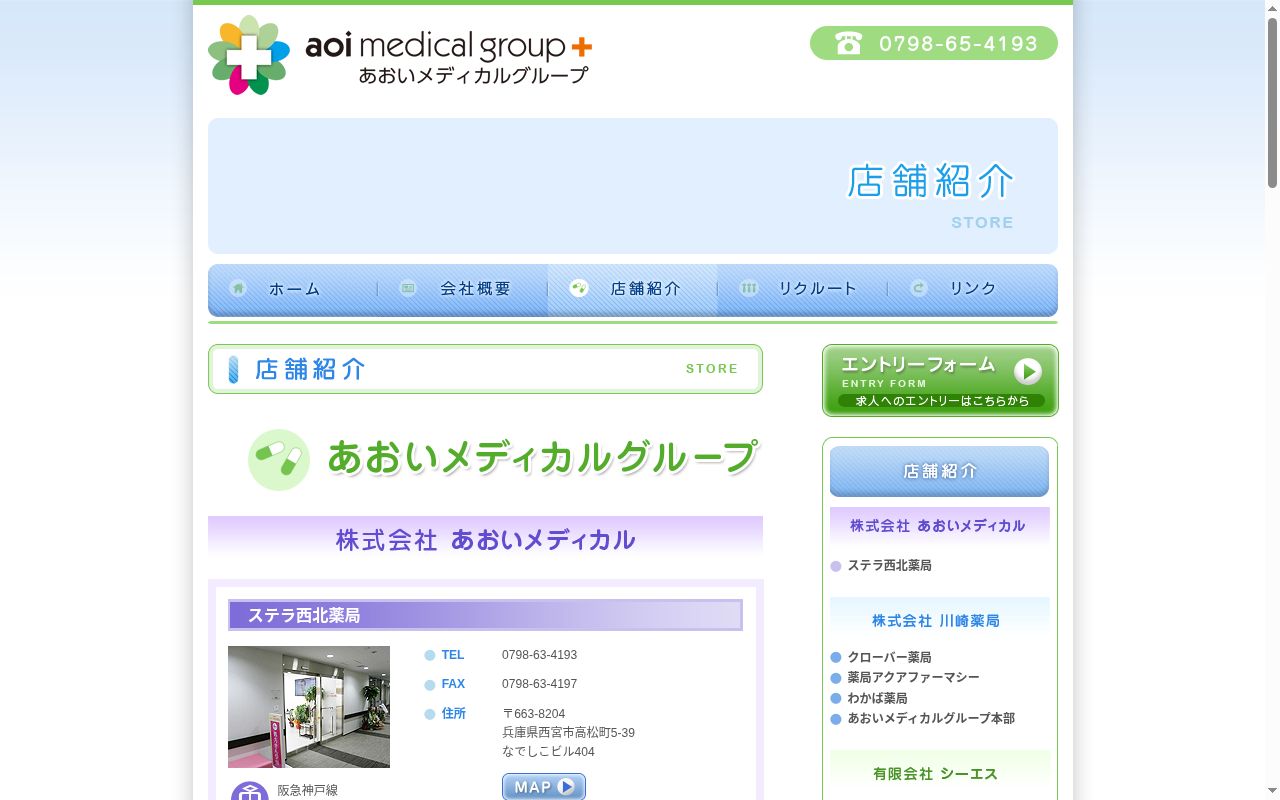Viewport: 1280px width, 800px height.
Task: Click the TEL number 0798-63-4193
Action: click(539, 655)
